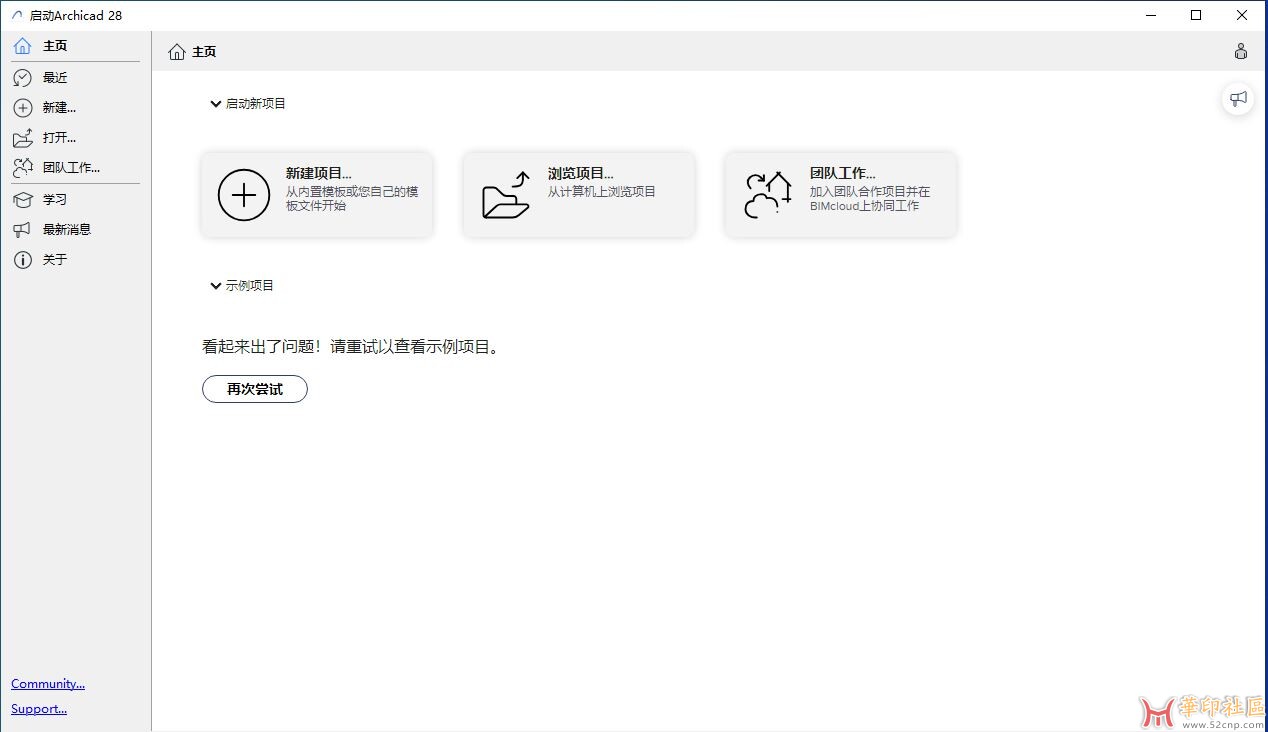Collapse the 示例项目 section
Image resolution: width=1268 pixels, height=732 pixels.
click(215, 286)
